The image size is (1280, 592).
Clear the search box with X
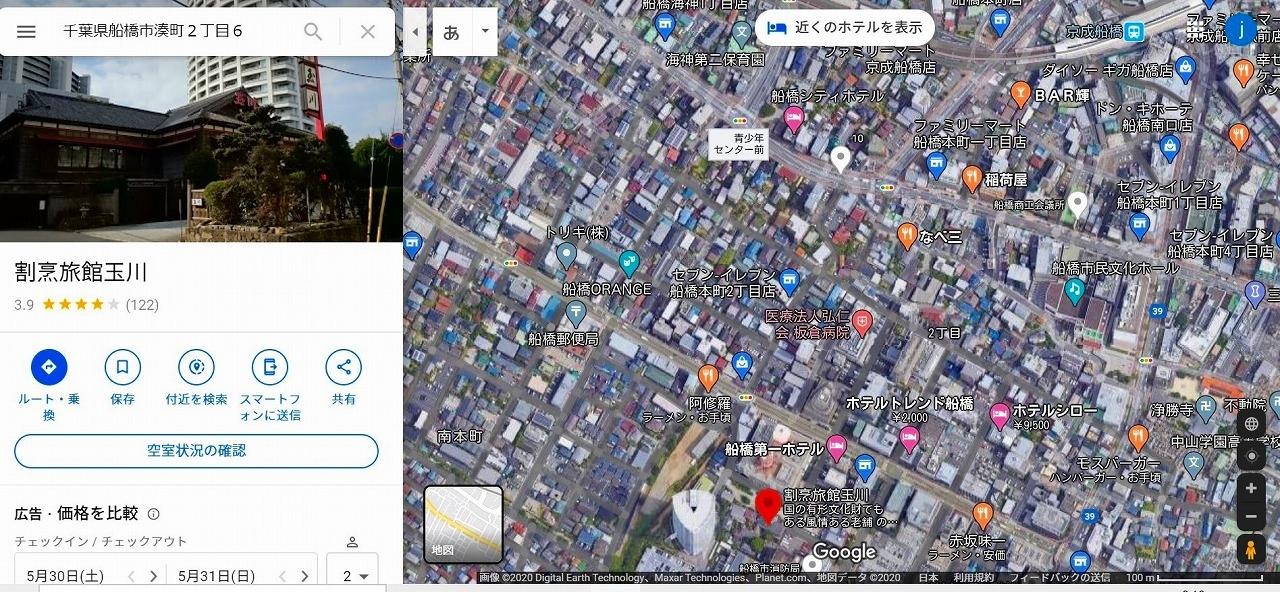point(368,32)
